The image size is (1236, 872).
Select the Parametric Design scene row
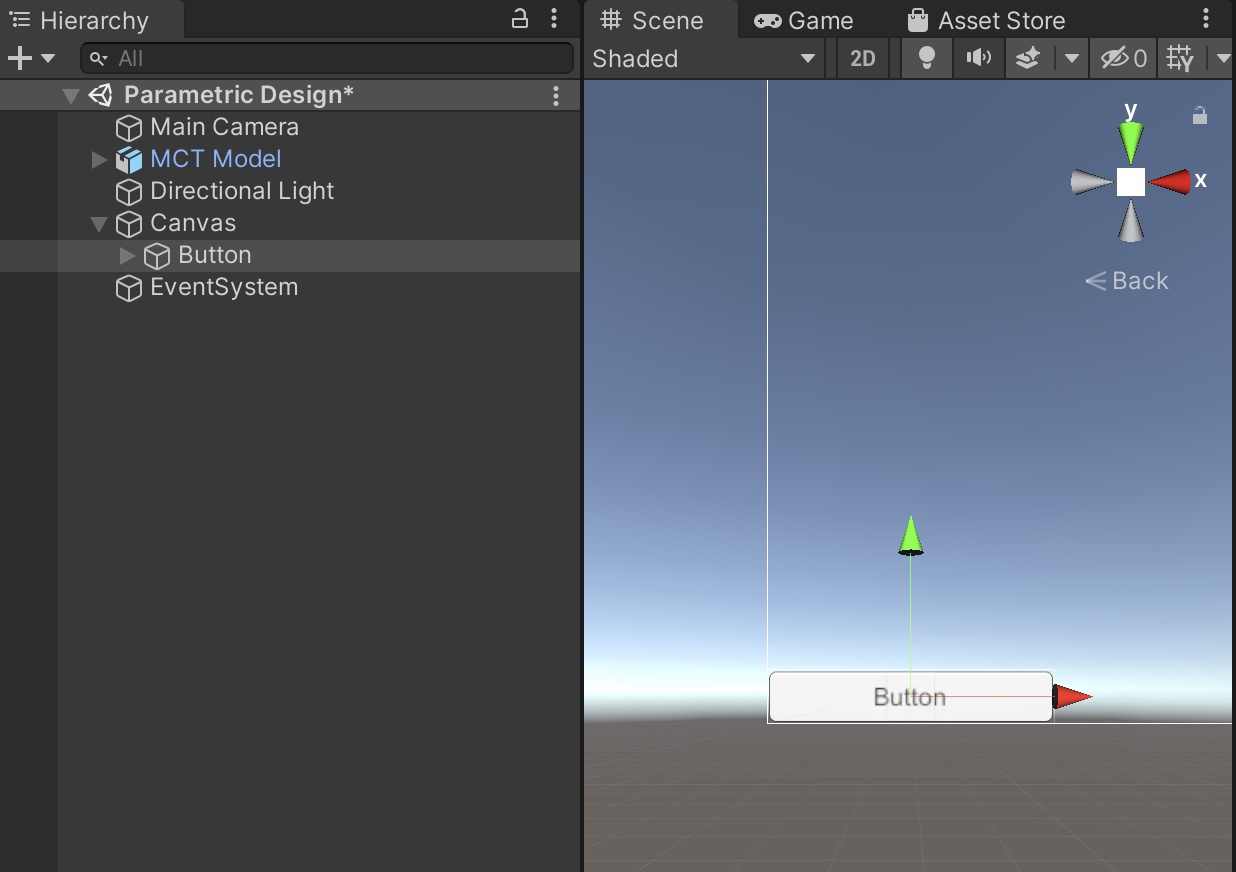point(290,95)
